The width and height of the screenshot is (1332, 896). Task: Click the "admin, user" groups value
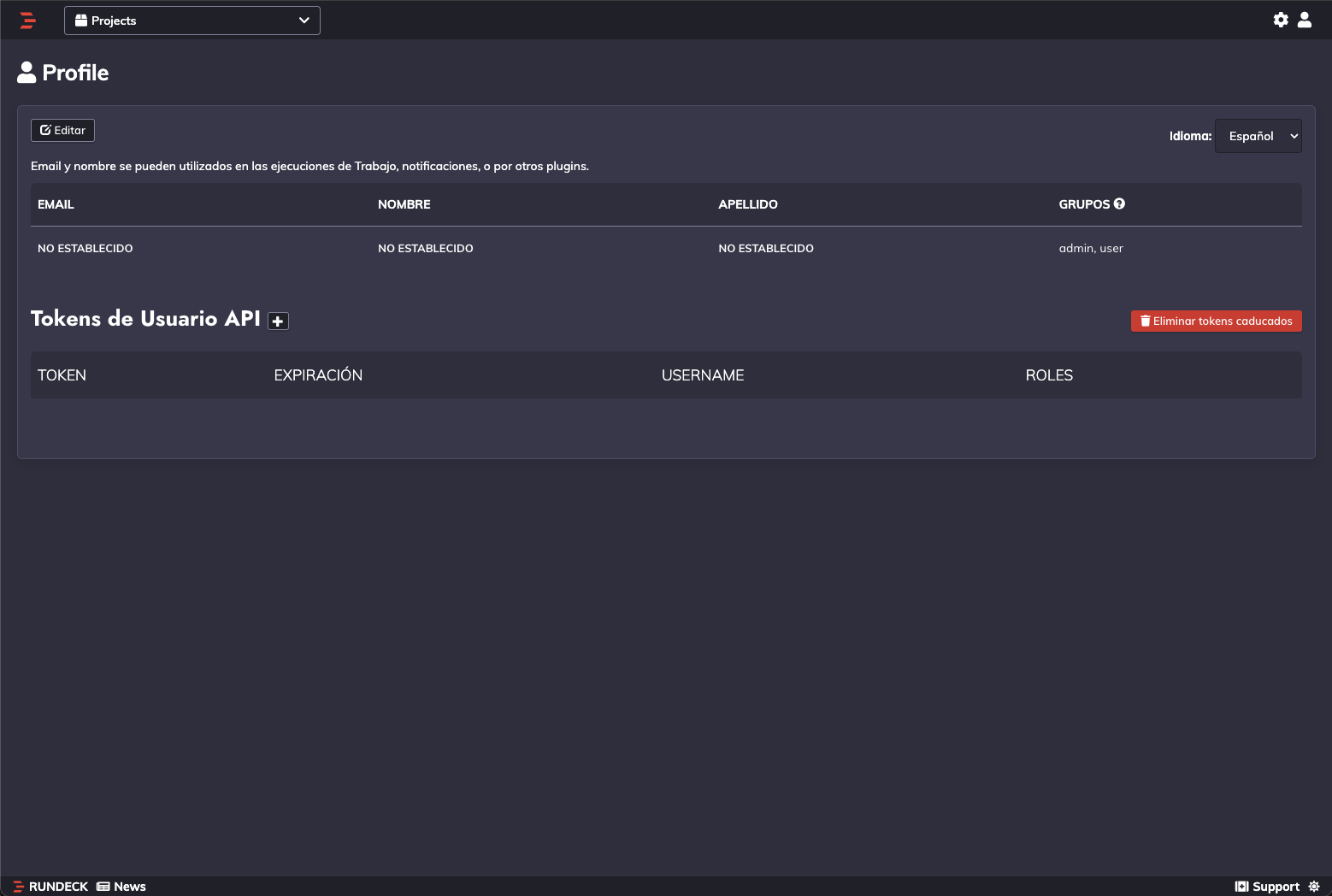(x=1091, y=248)
